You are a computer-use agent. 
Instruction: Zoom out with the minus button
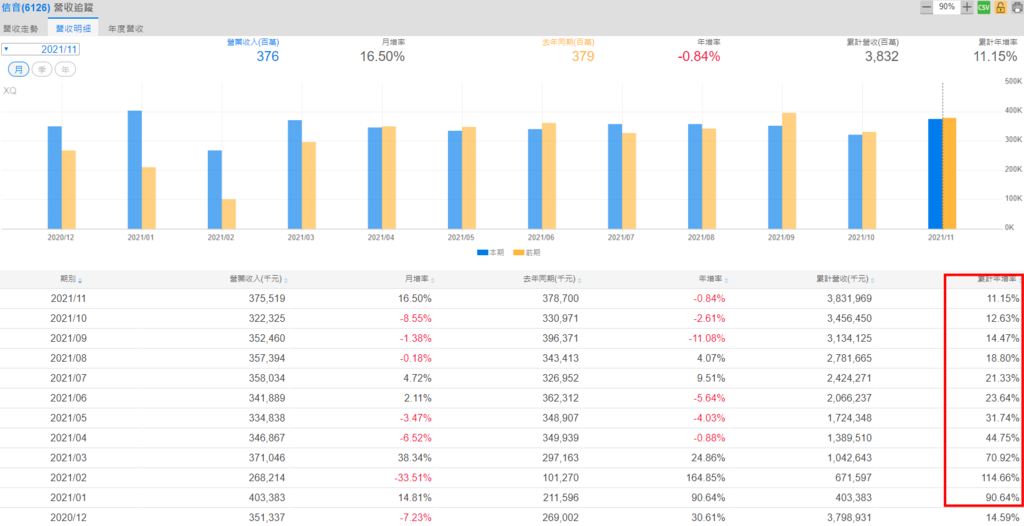(926, 7)
